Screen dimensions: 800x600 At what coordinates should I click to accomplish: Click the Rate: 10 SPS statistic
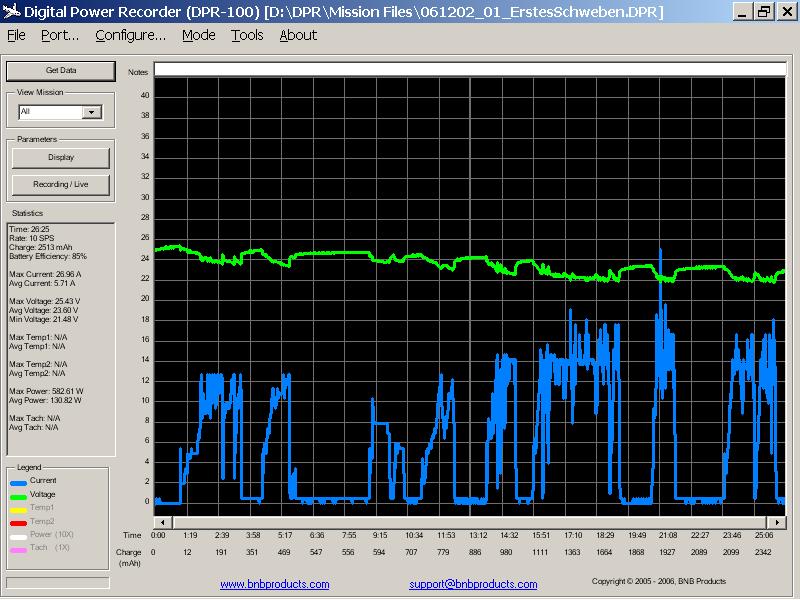31,238
